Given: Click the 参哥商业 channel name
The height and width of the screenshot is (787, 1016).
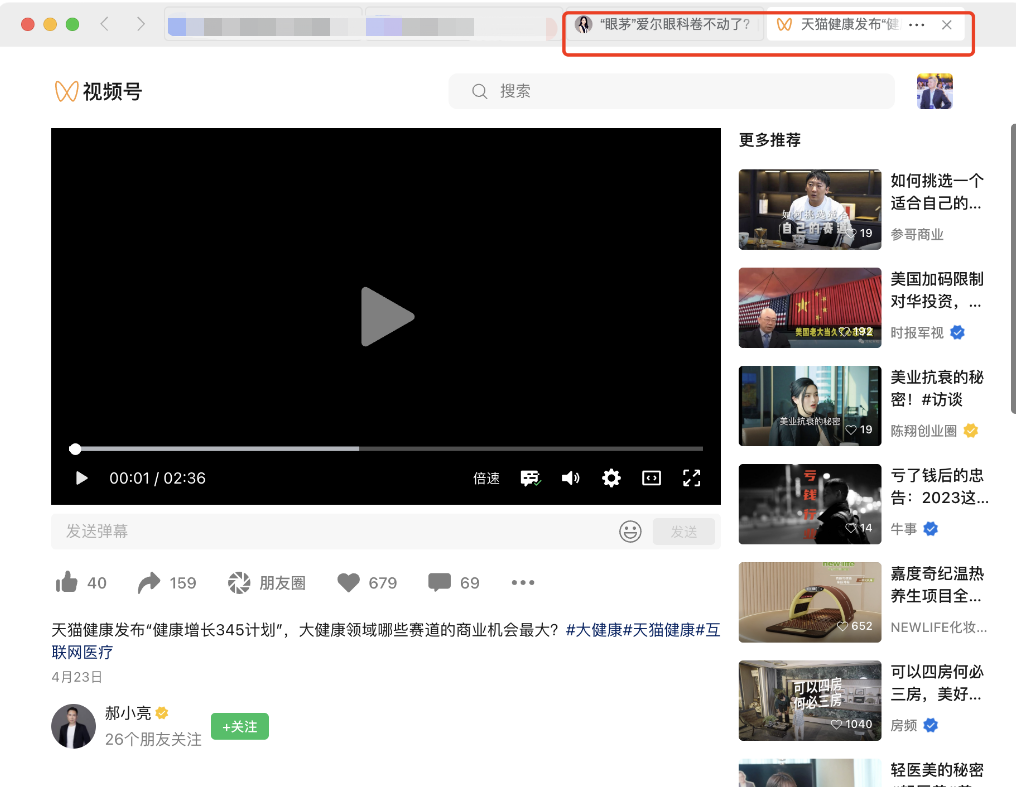Looking at the screenshot, I should pos(917,234).
